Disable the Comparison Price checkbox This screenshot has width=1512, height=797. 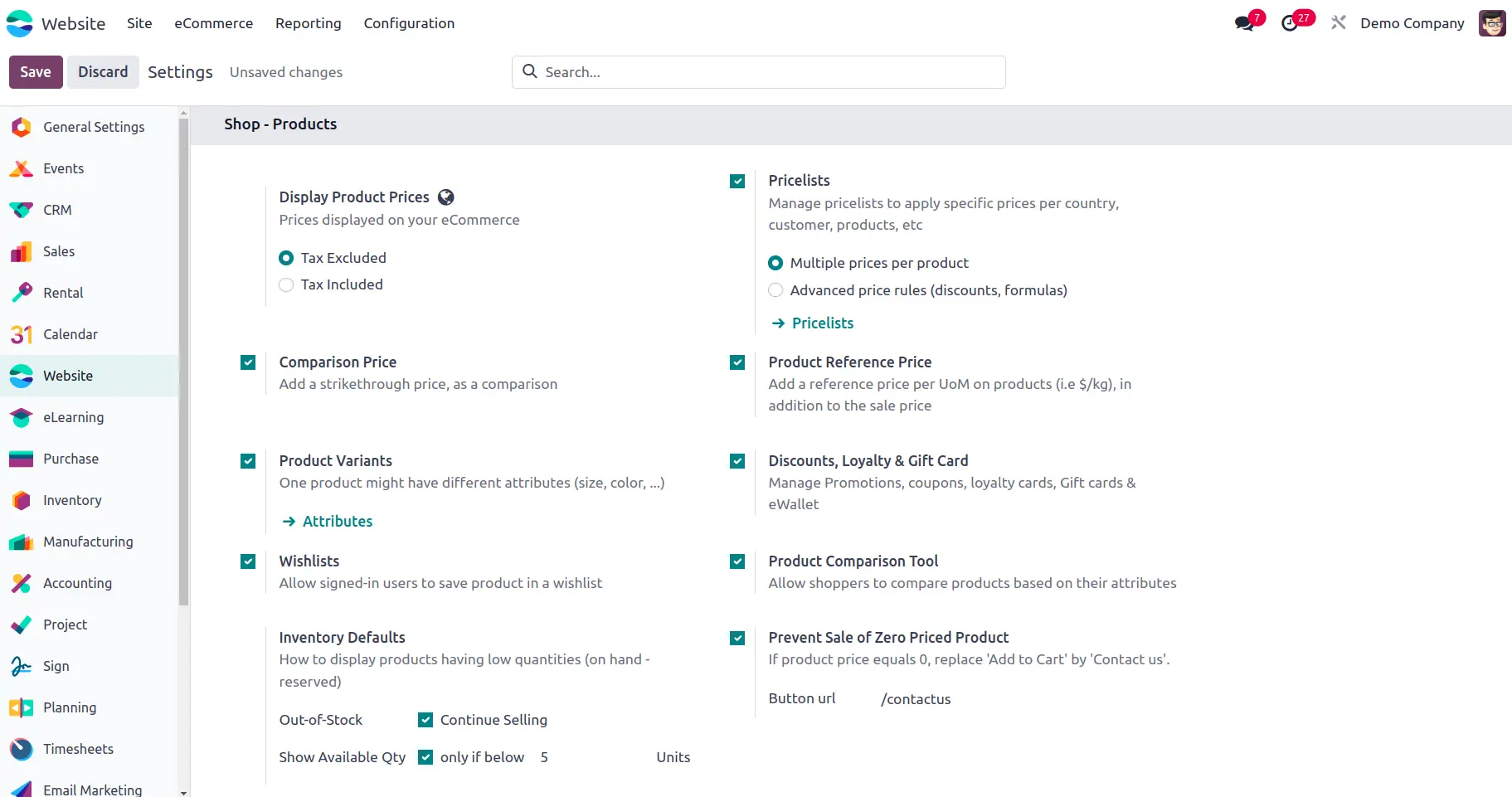pos(248,362)
